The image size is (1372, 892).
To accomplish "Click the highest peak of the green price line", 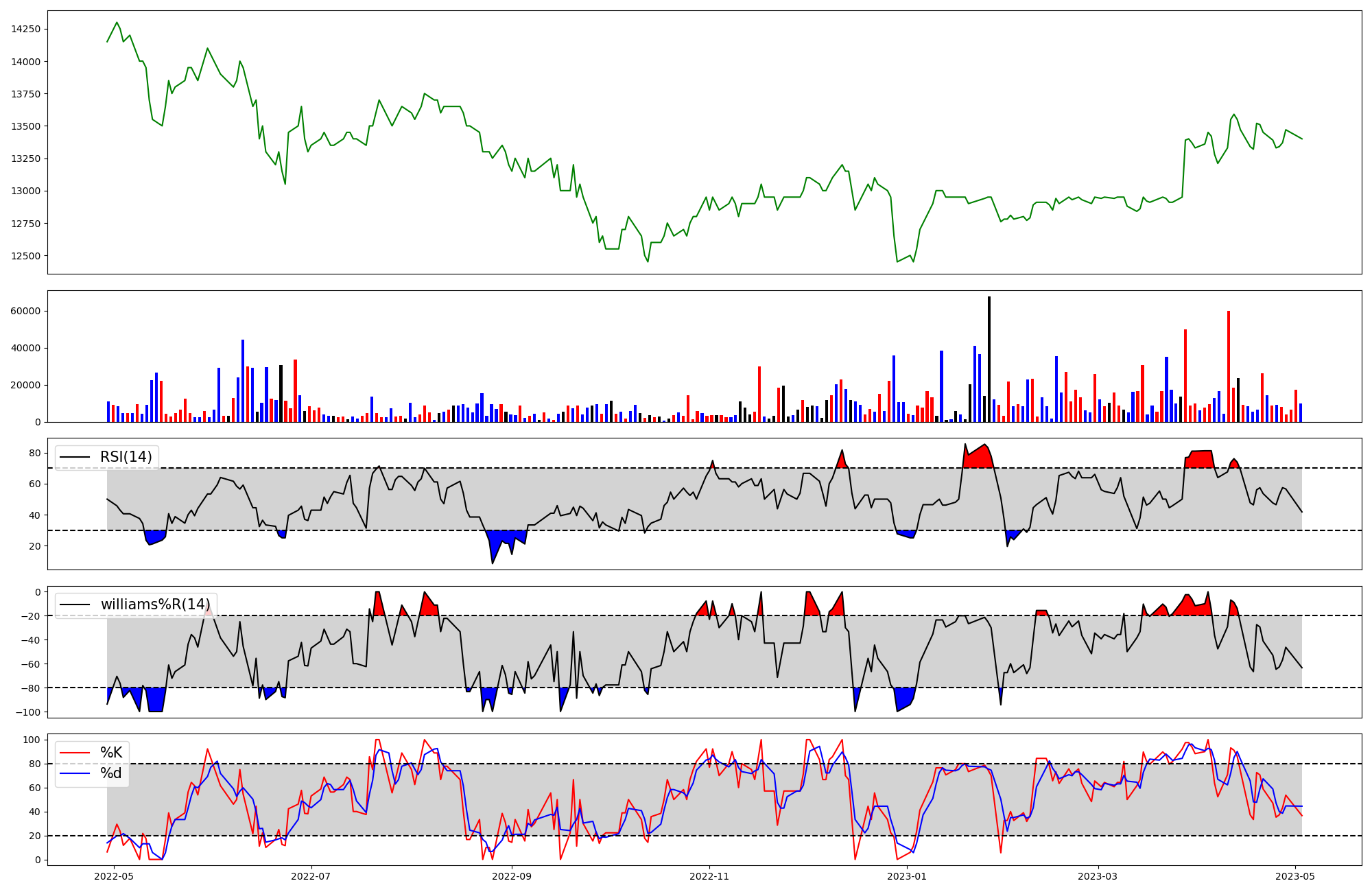I will [117, 23].
